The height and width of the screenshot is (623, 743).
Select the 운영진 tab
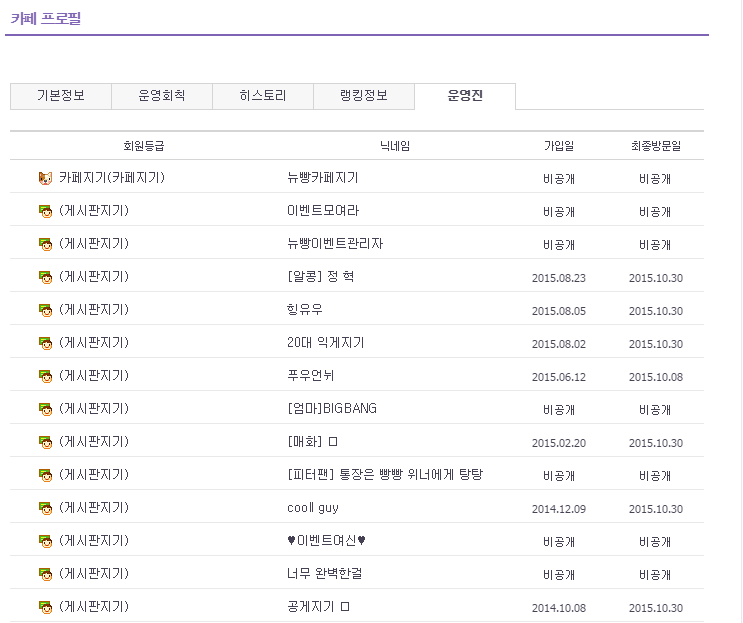[x=465, y=96]
